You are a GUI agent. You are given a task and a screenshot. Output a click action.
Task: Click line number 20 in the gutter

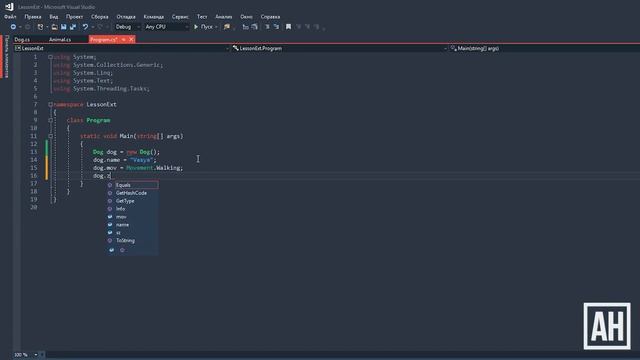click(x=34, y=207)
